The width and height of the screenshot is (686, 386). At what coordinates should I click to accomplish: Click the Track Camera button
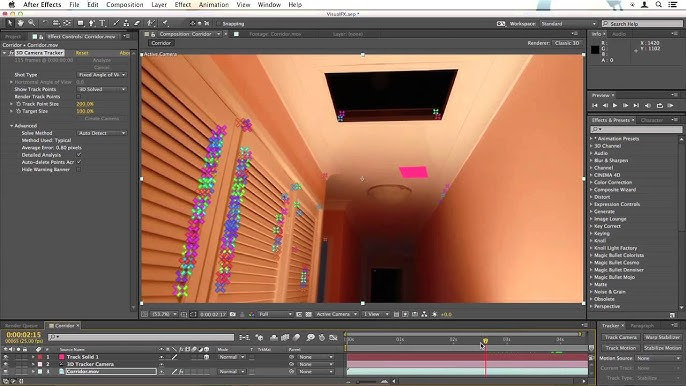tap(620, 337)
